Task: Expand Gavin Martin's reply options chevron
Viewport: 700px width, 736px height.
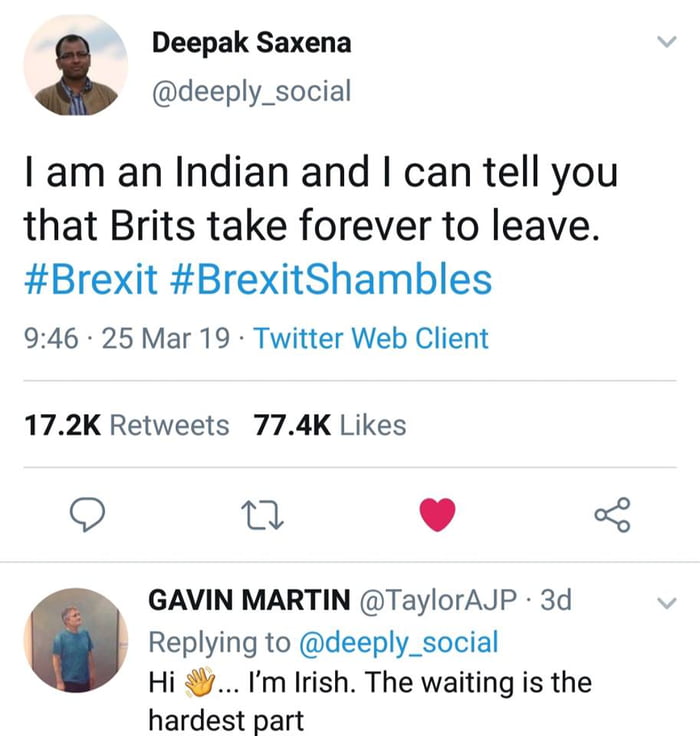Action: (664, 602)
